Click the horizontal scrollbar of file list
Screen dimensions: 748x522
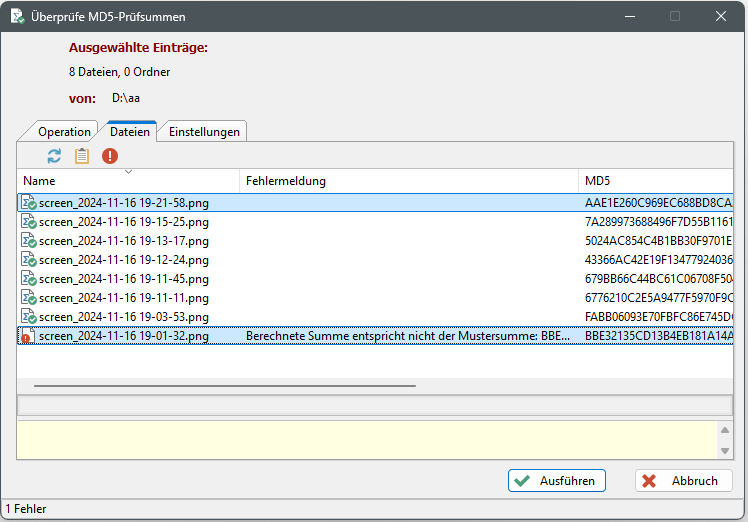[225, 385]
